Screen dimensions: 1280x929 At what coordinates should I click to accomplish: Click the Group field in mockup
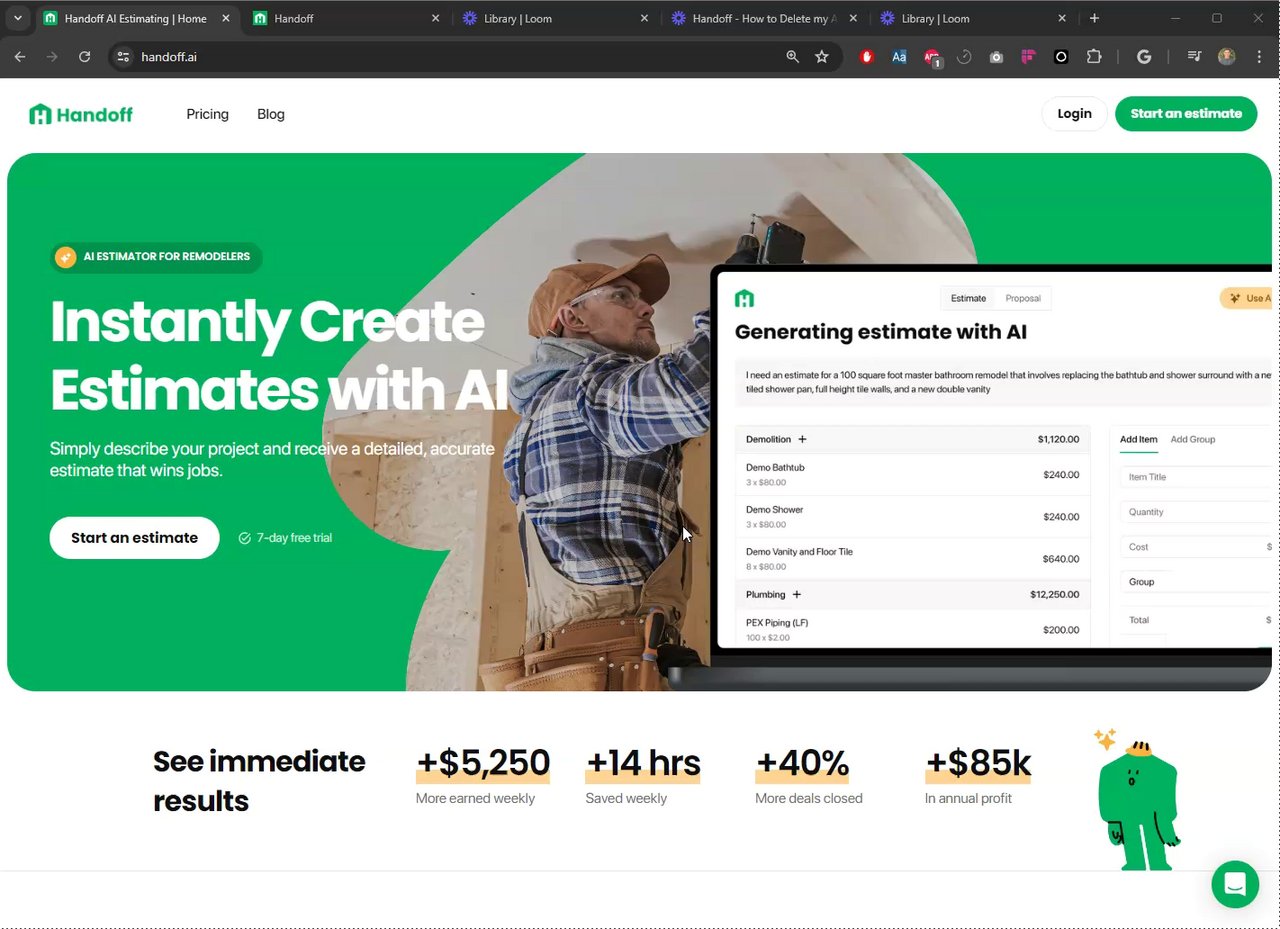[x=1196, y=582]
